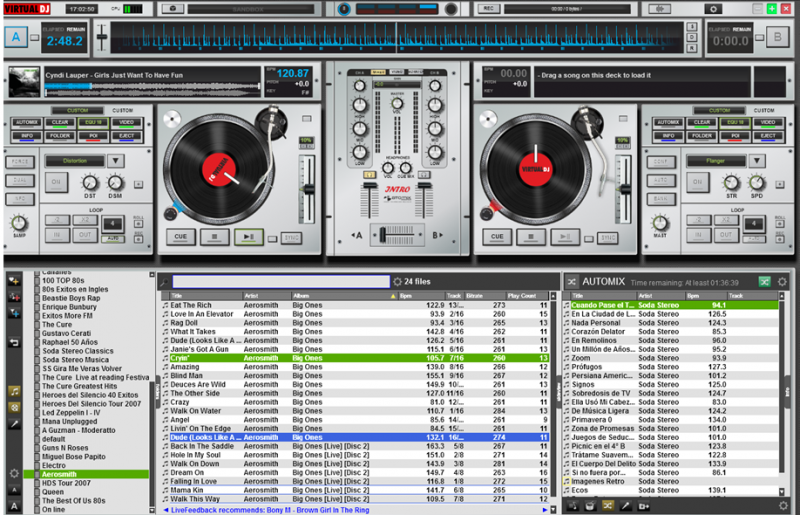This screenshot has width=800, height=515.
Task: Click the music note icon in sidebar
Action: (x=14, y=391)
